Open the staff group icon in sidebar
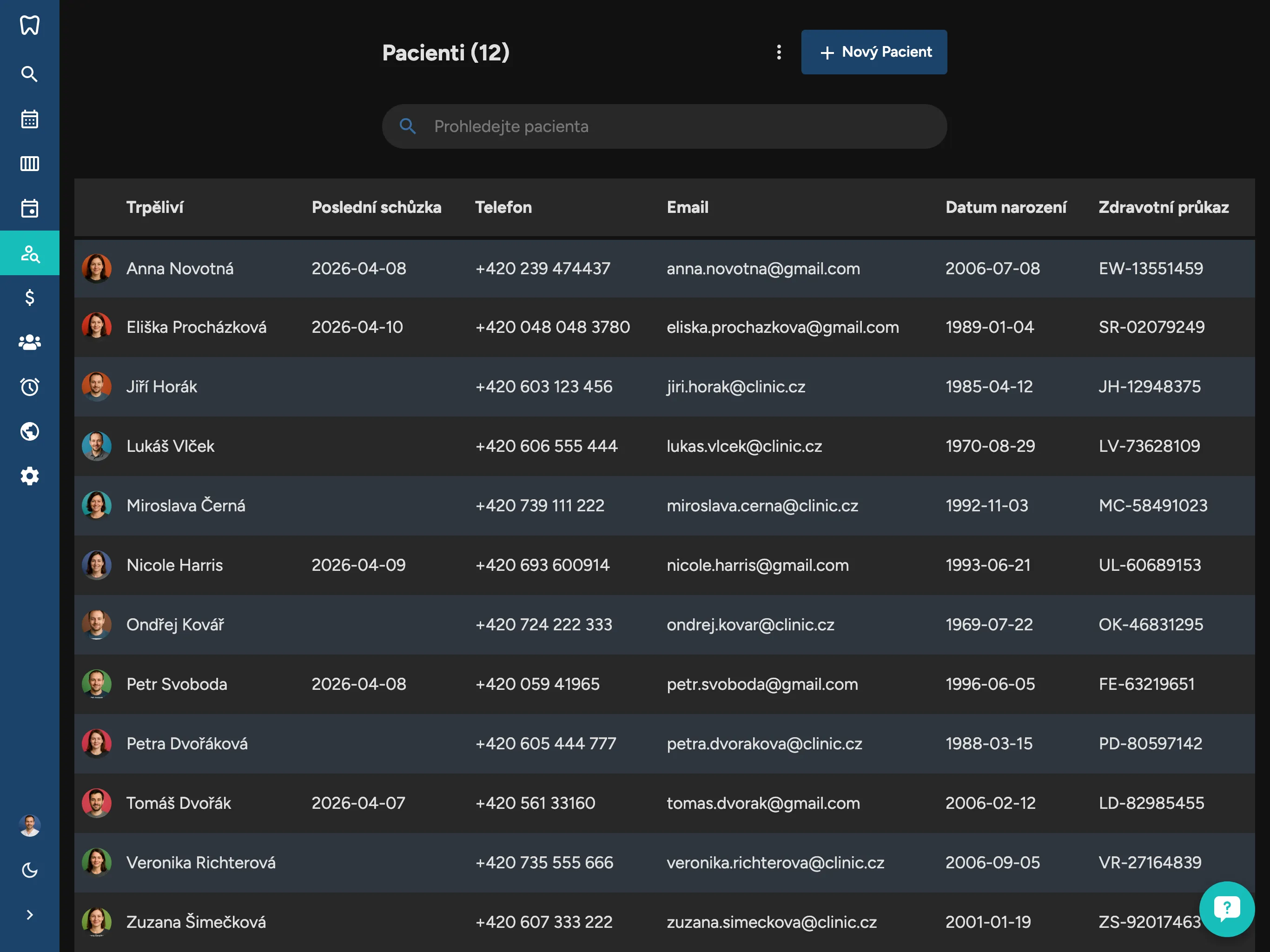The width and height of the screenshot is (1270, 952). click(x=29, y=342)
